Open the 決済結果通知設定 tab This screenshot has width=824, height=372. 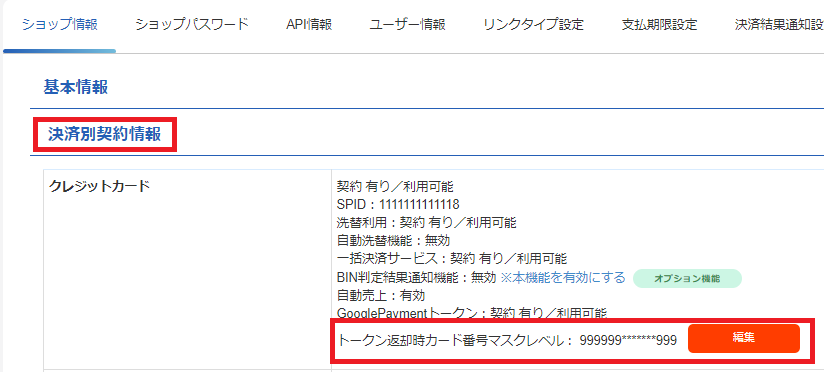(x=779, y=25)
